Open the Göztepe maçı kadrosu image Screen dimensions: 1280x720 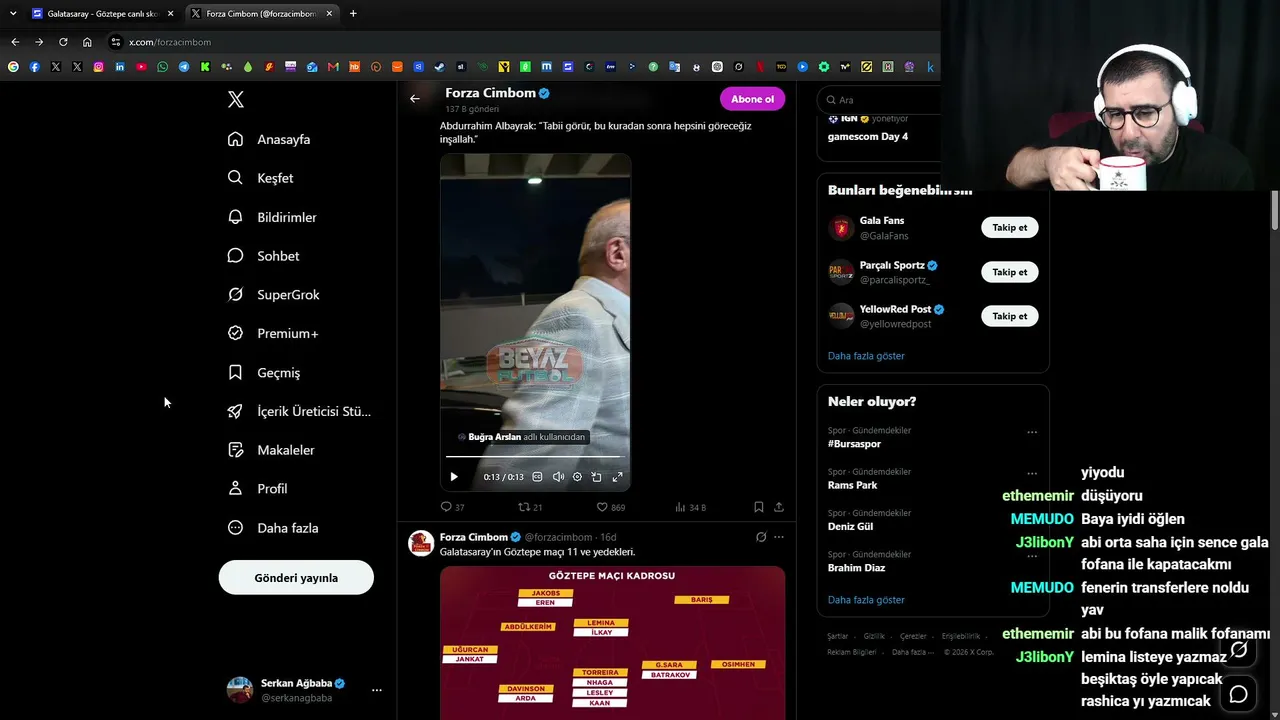tap(612, 643)
